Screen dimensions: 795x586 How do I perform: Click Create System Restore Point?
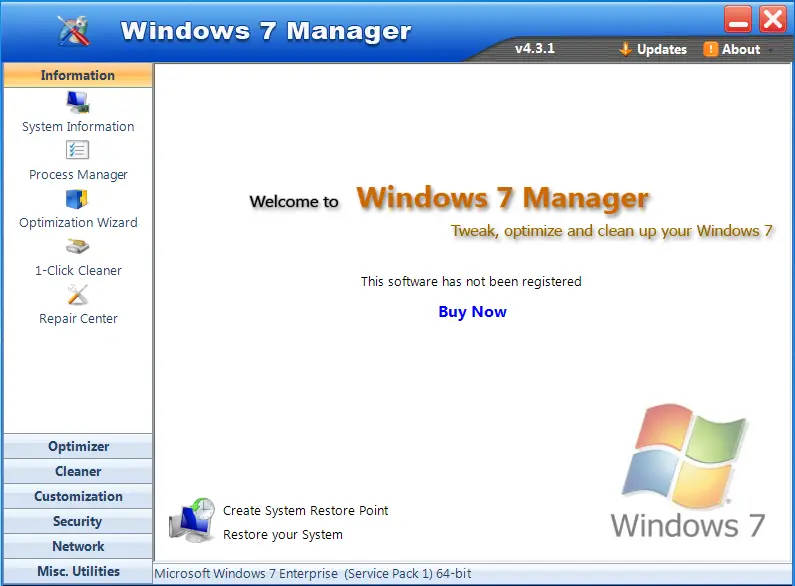point(306,510)
